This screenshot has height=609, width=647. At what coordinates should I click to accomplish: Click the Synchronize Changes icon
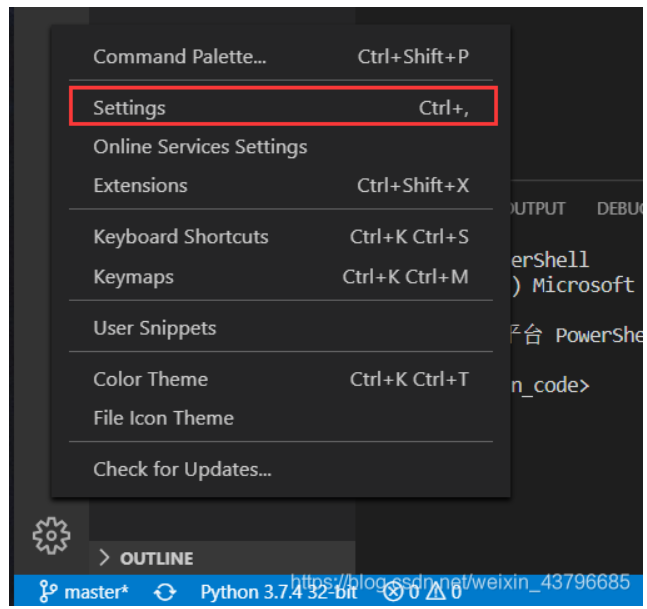[x=165, y=592]
